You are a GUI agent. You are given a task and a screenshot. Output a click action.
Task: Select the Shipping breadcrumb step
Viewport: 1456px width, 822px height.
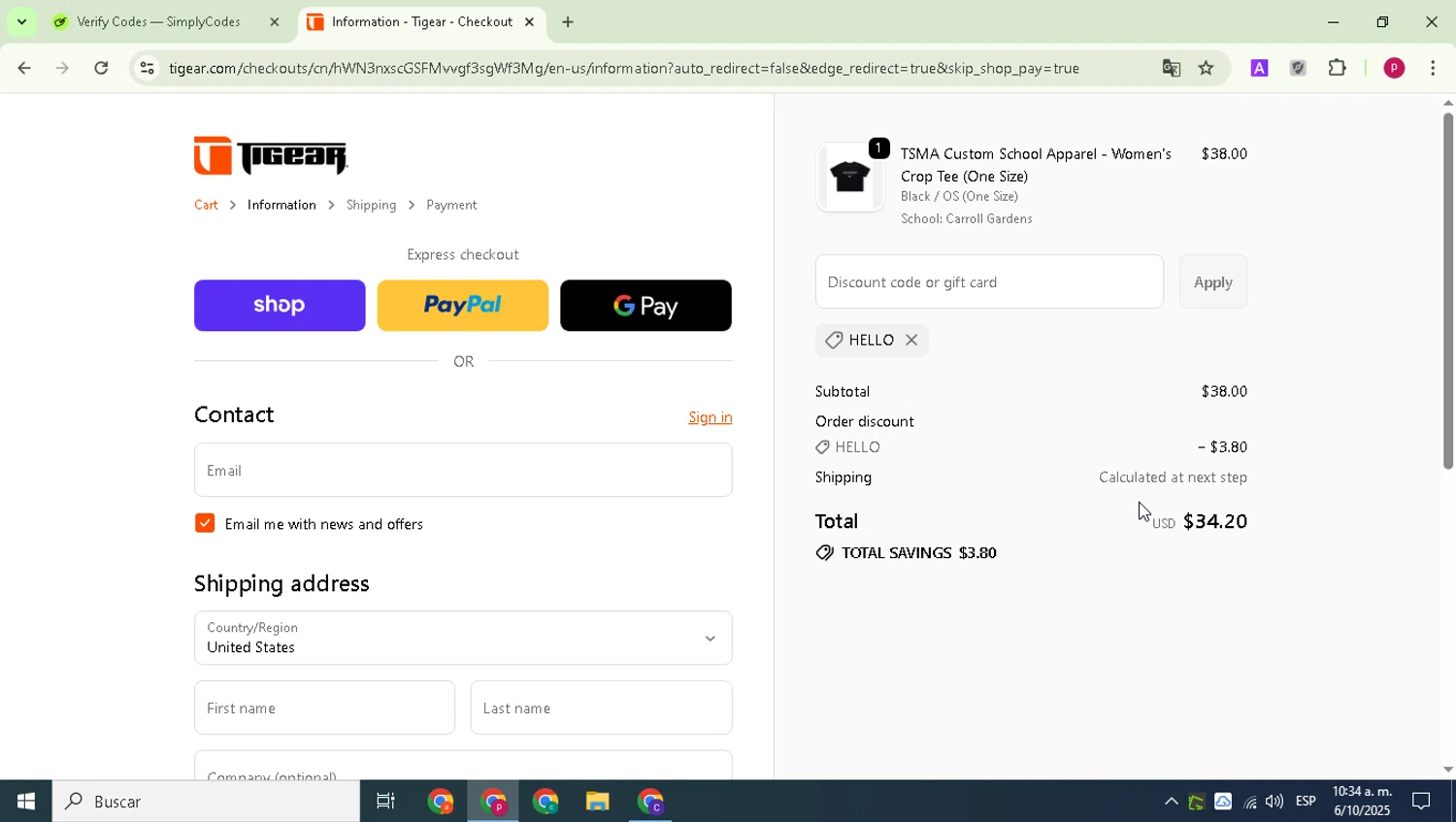[x=371, y=205]
